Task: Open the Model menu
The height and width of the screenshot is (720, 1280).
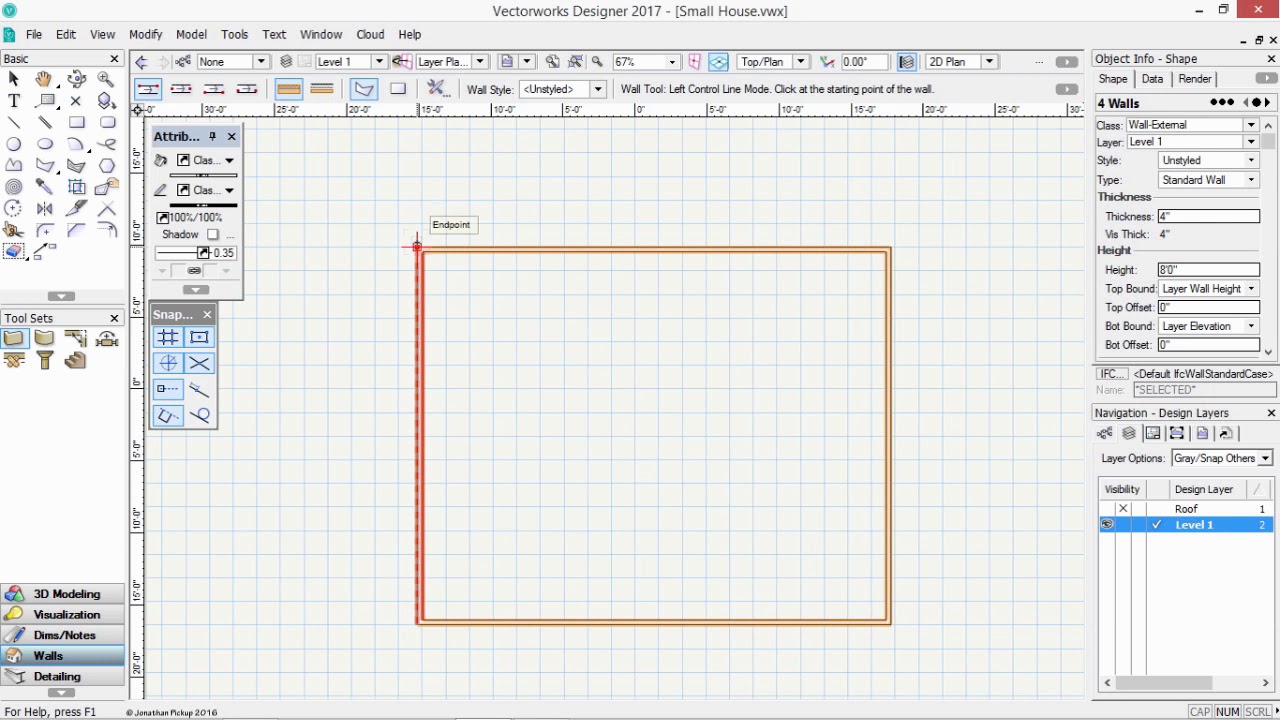Action: (191, 34)
